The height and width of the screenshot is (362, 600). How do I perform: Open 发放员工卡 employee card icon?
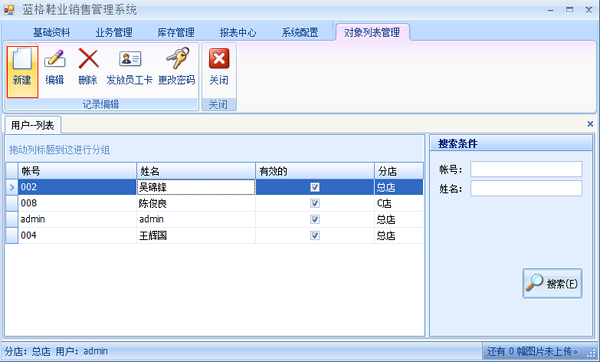[130, 59]
